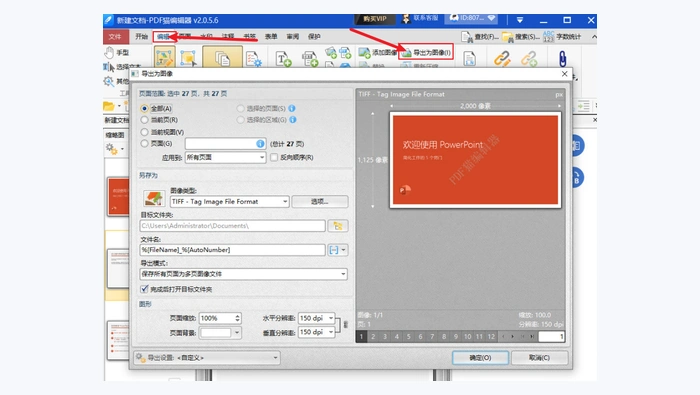Image resolution: width=700 pixels, height=395 pixels.
Task: Select the Current Page (当前页) radio button
Action: 144,120
